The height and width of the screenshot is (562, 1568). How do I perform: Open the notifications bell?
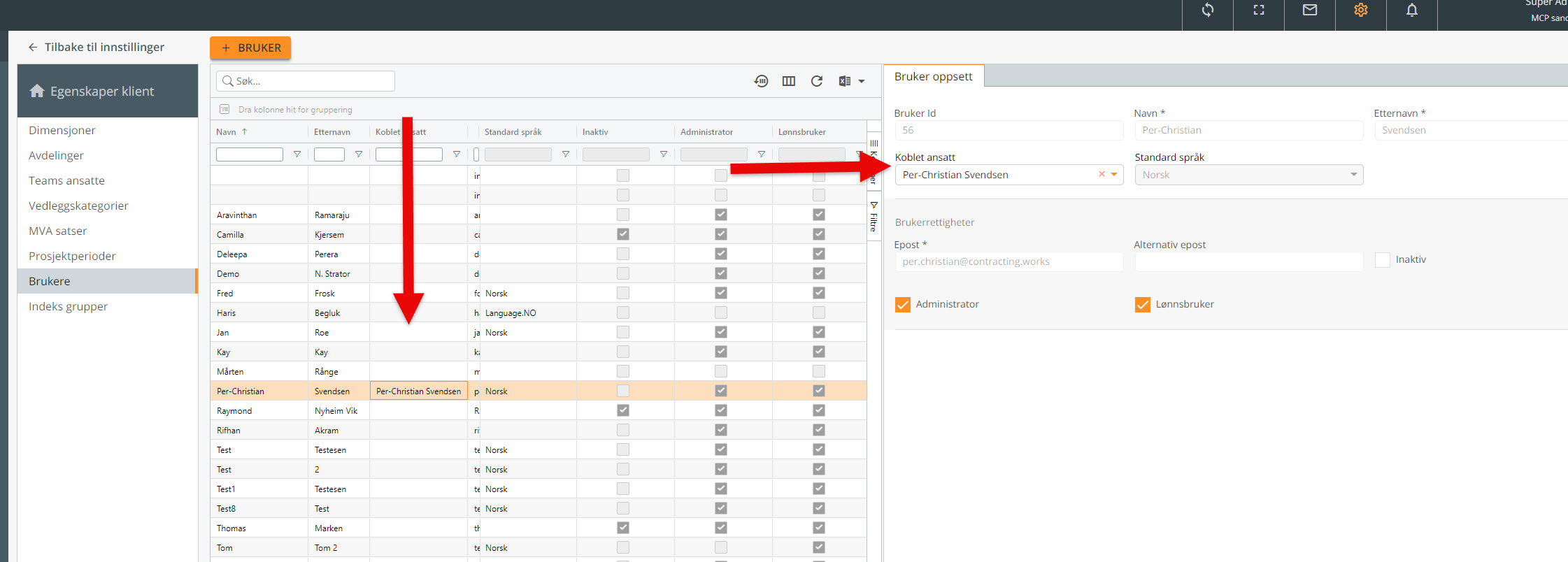(1412, 10)
